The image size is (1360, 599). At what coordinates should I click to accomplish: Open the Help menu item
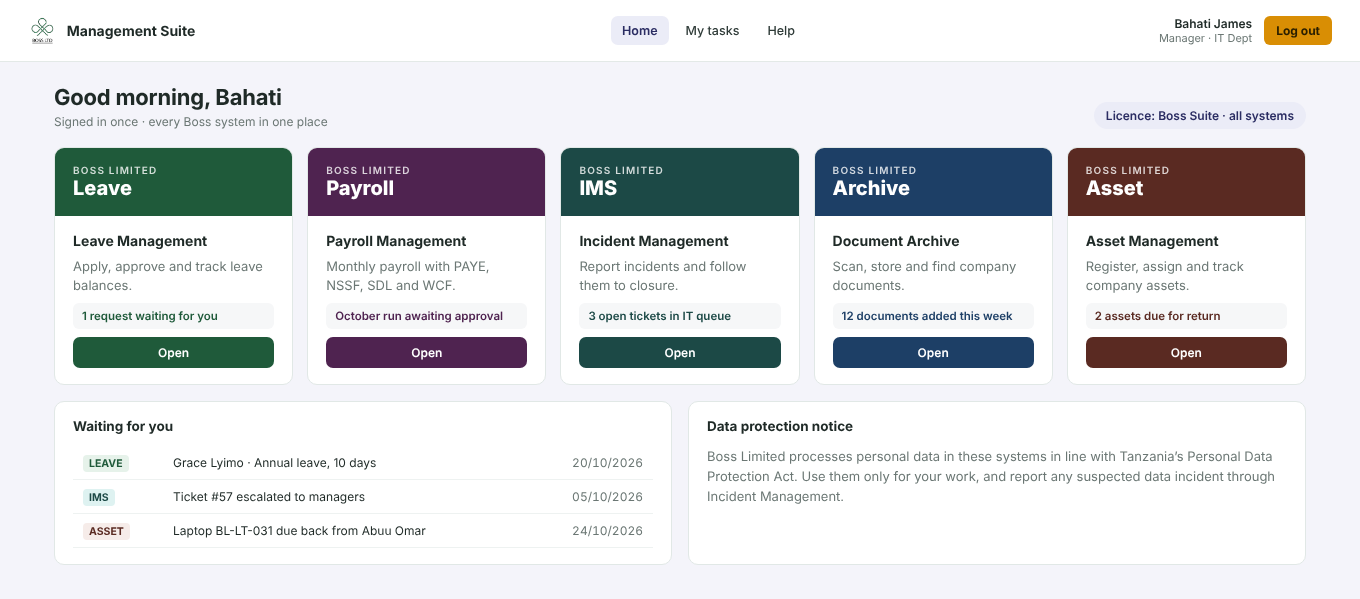pyautogui.click(x=781, y=31)
